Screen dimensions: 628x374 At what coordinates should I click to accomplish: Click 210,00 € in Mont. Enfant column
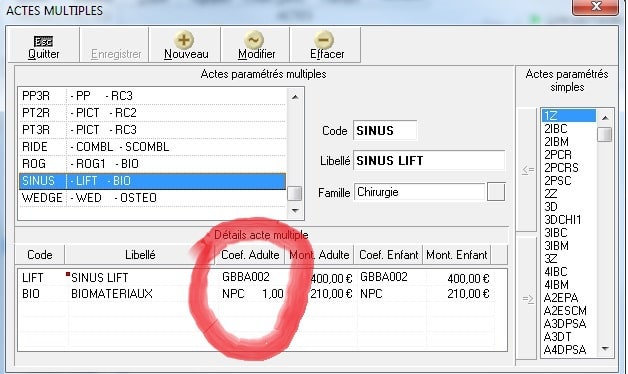pos(468,294)
